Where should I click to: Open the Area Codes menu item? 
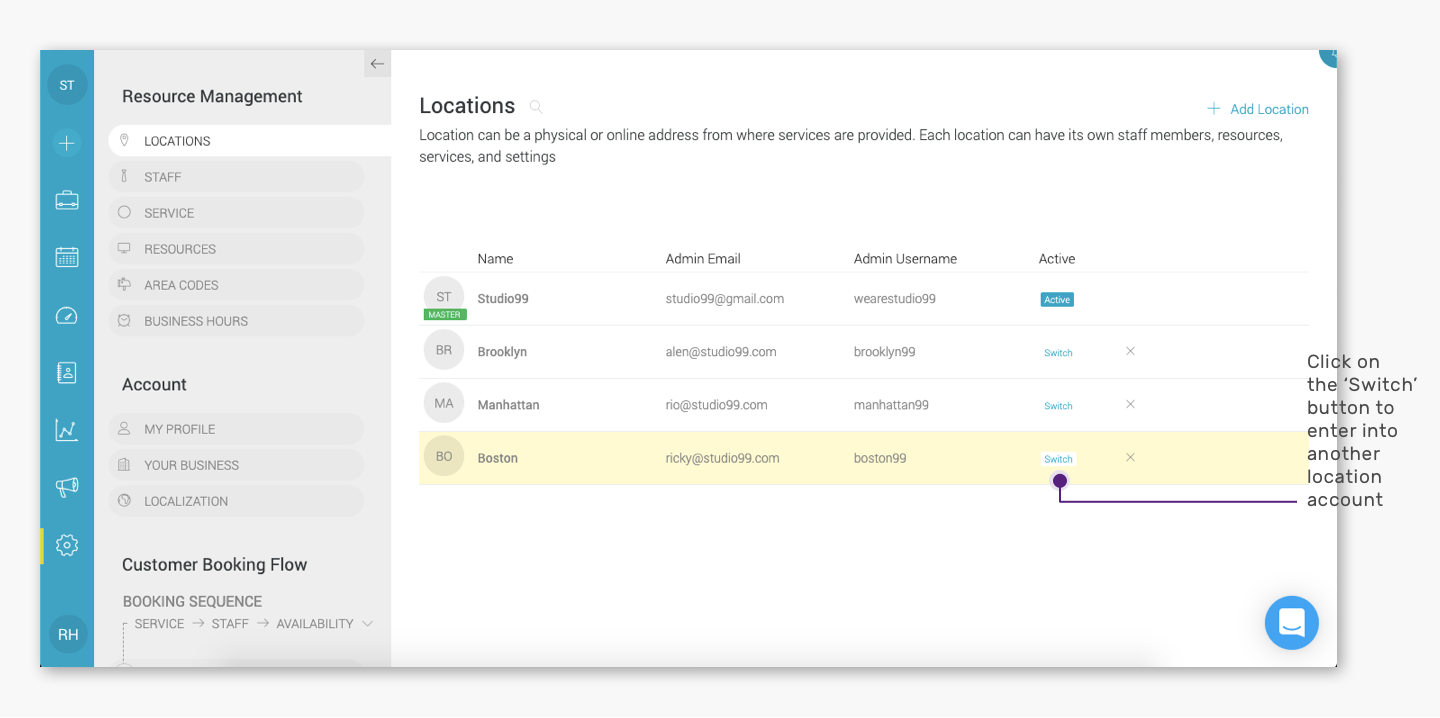(x=236, y=285)
